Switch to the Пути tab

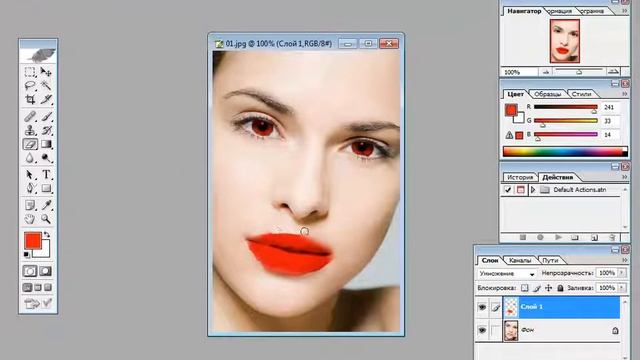pos(550,260)
